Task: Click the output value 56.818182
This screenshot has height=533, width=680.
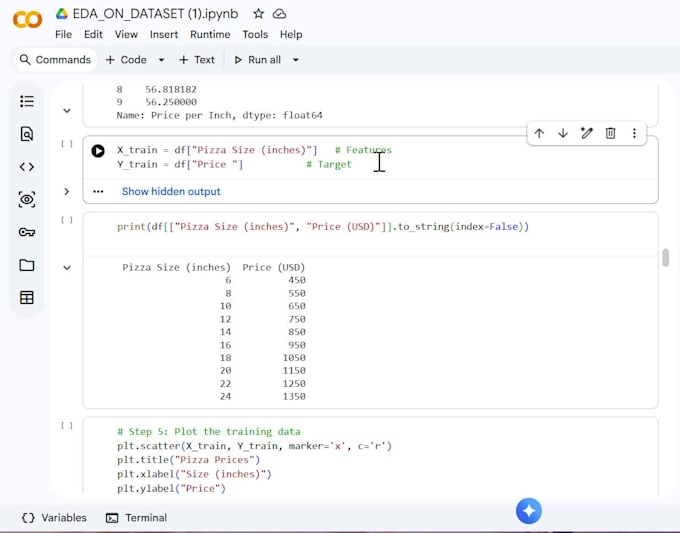Action: click(x=171, y=89)
